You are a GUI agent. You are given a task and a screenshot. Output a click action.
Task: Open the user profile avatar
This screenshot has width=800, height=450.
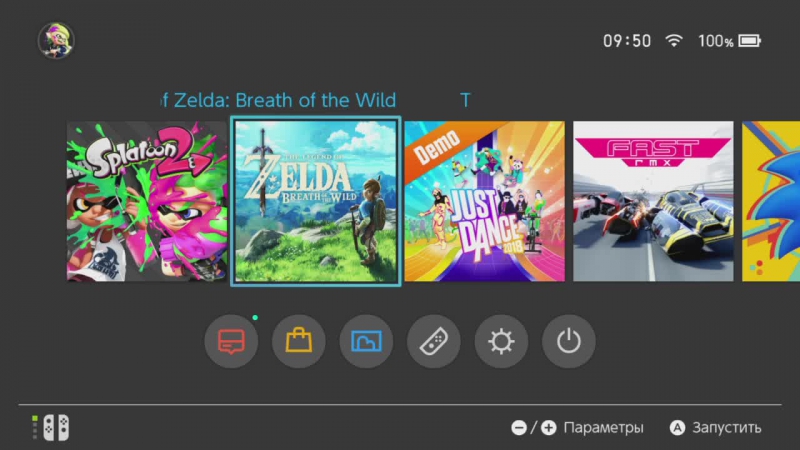pos(56,40)
